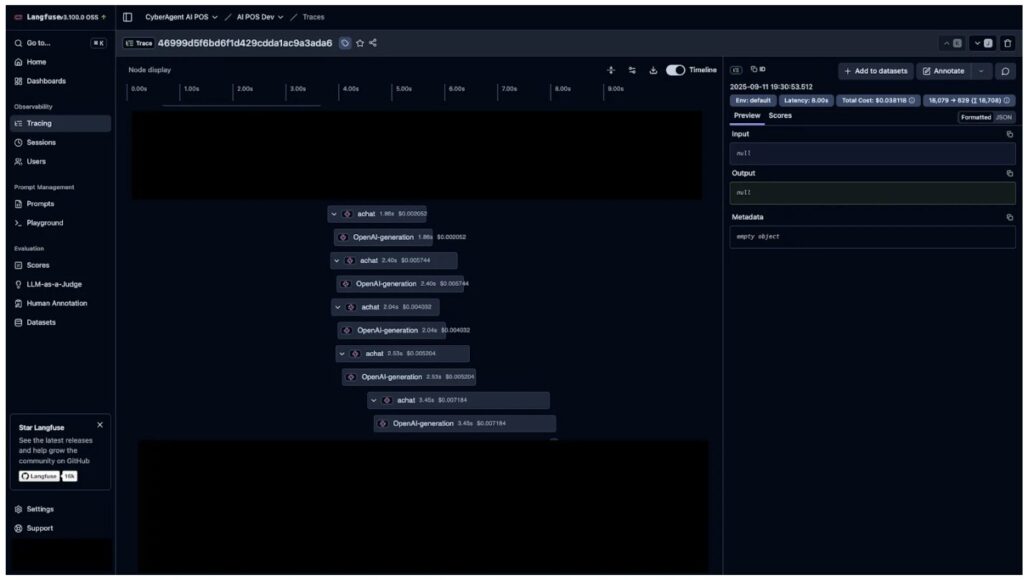Open the comments bubble icon

coord(1005,71)
